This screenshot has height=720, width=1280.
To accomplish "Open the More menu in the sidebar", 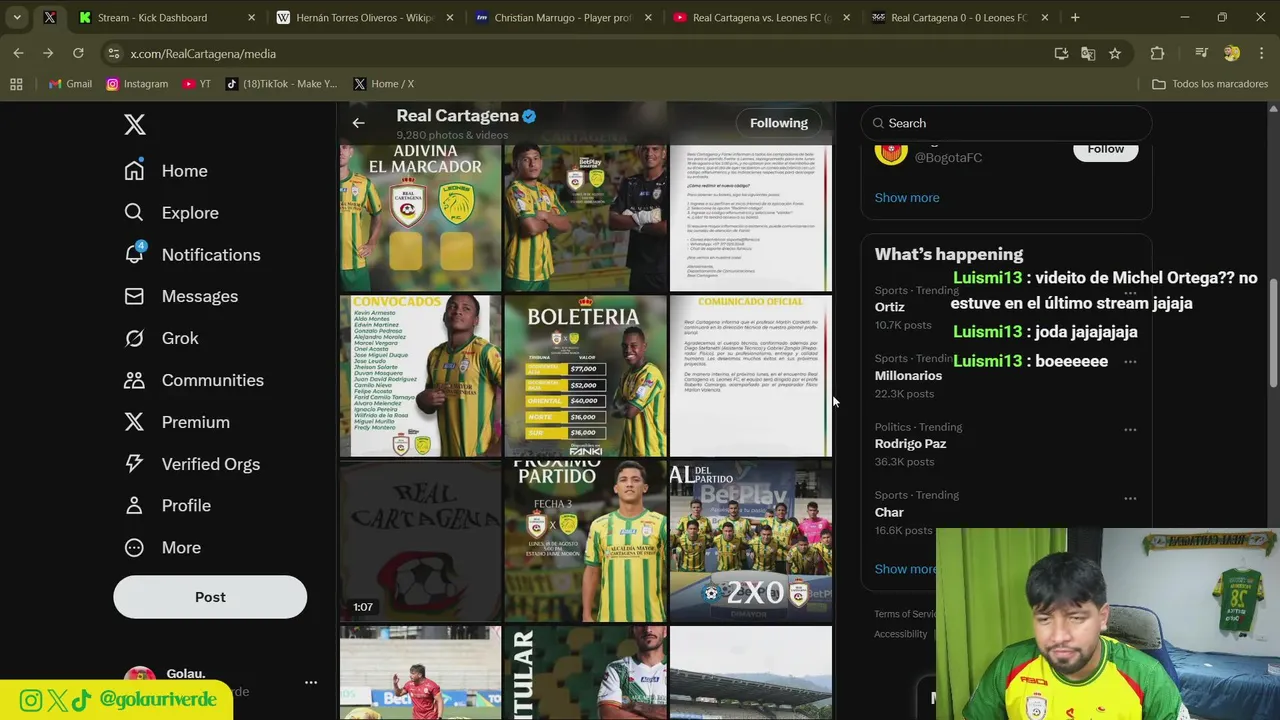I will [162, 548].
